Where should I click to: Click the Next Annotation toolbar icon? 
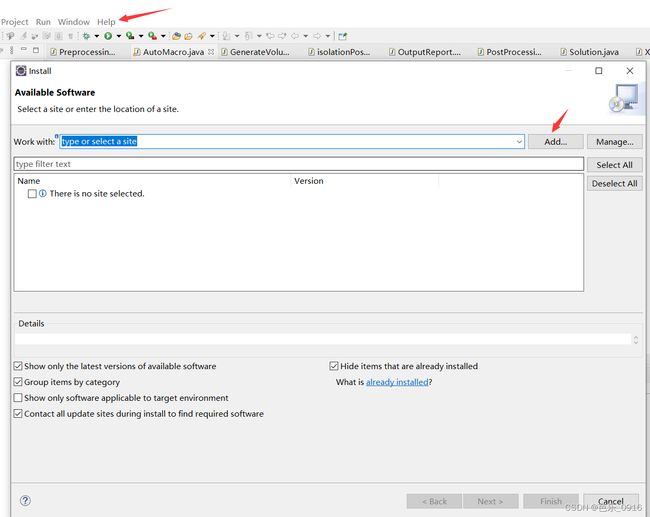tap(226, 36)
